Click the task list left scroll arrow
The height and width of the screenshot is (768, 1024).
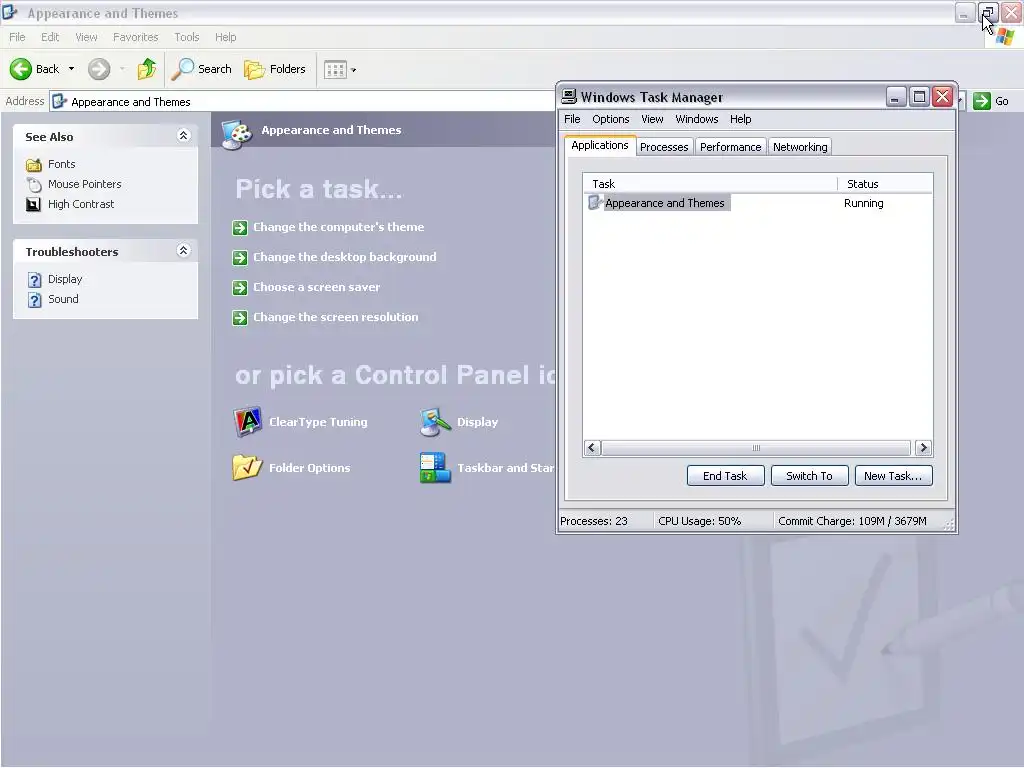(x=592, y=448)
